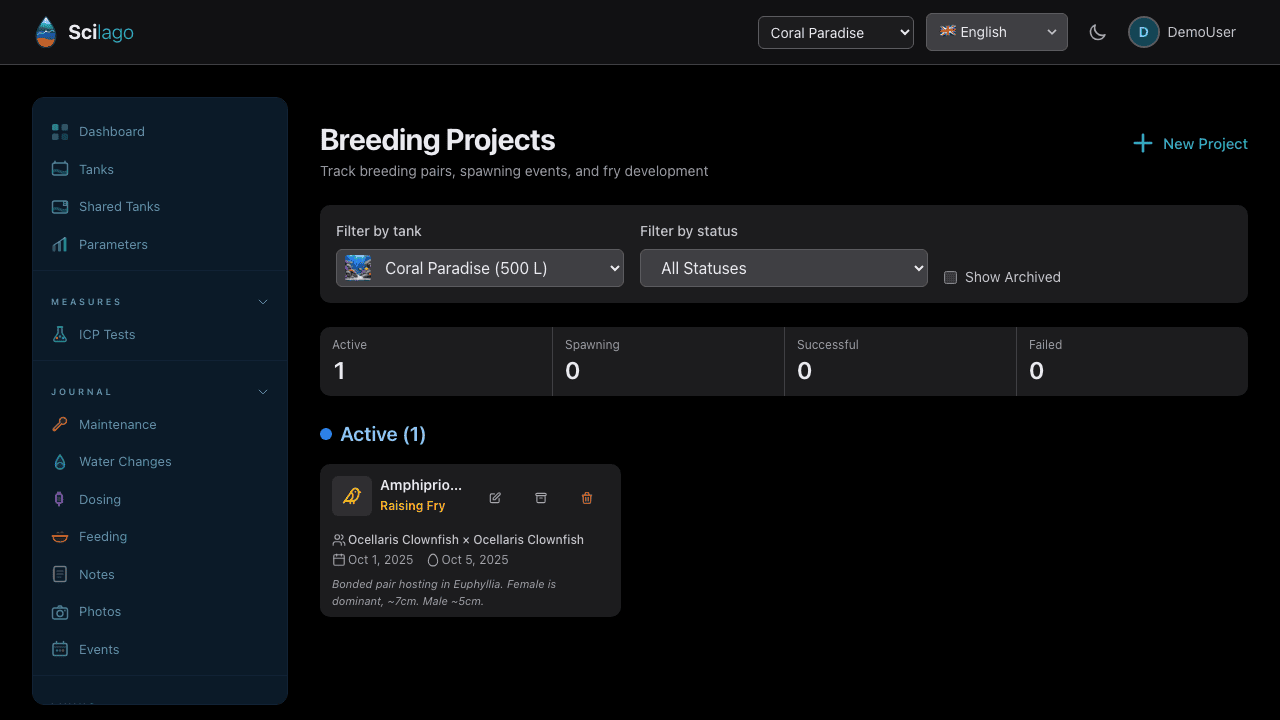Open the Filter by tank dropdown
Screen dimensions: 1280x720
[480, 268]
